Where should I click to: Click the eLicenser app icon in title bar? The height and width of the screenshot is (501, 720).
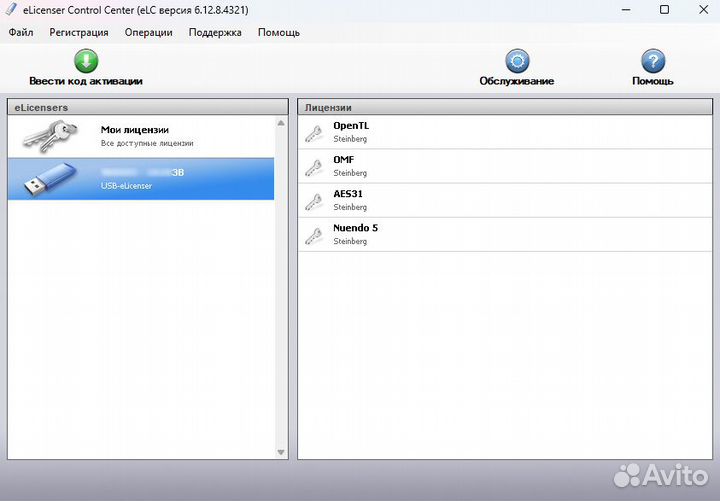(11, 10)
